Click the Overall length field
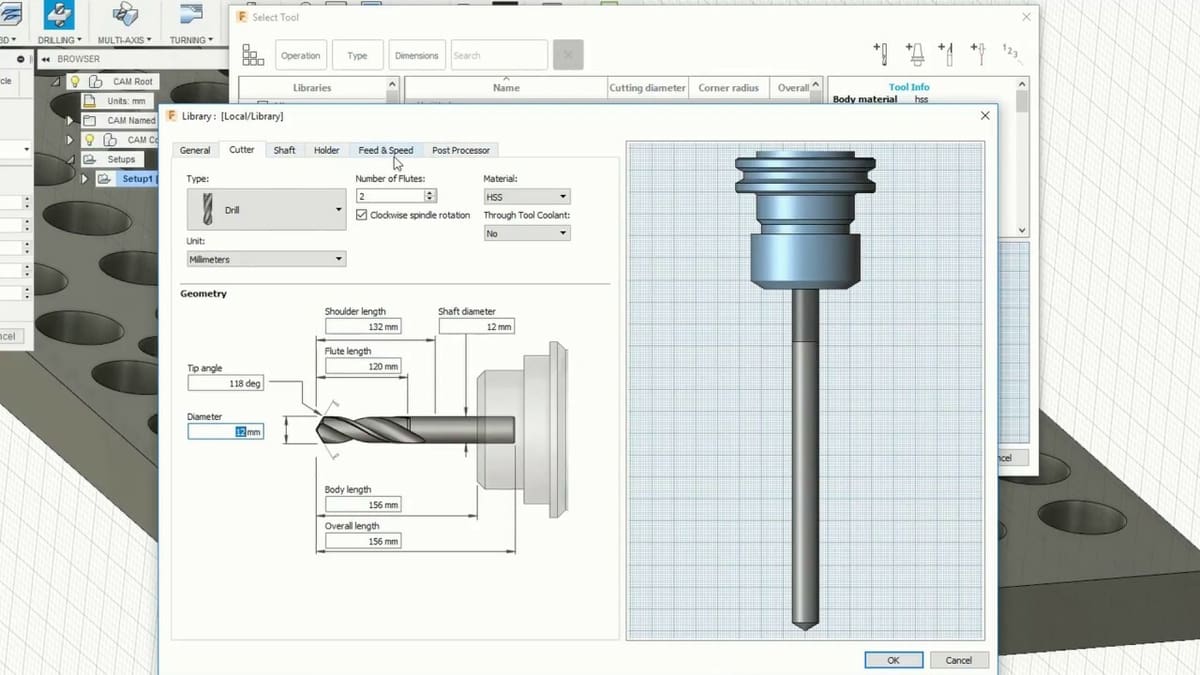The image size is (1200, 675). 362,541
